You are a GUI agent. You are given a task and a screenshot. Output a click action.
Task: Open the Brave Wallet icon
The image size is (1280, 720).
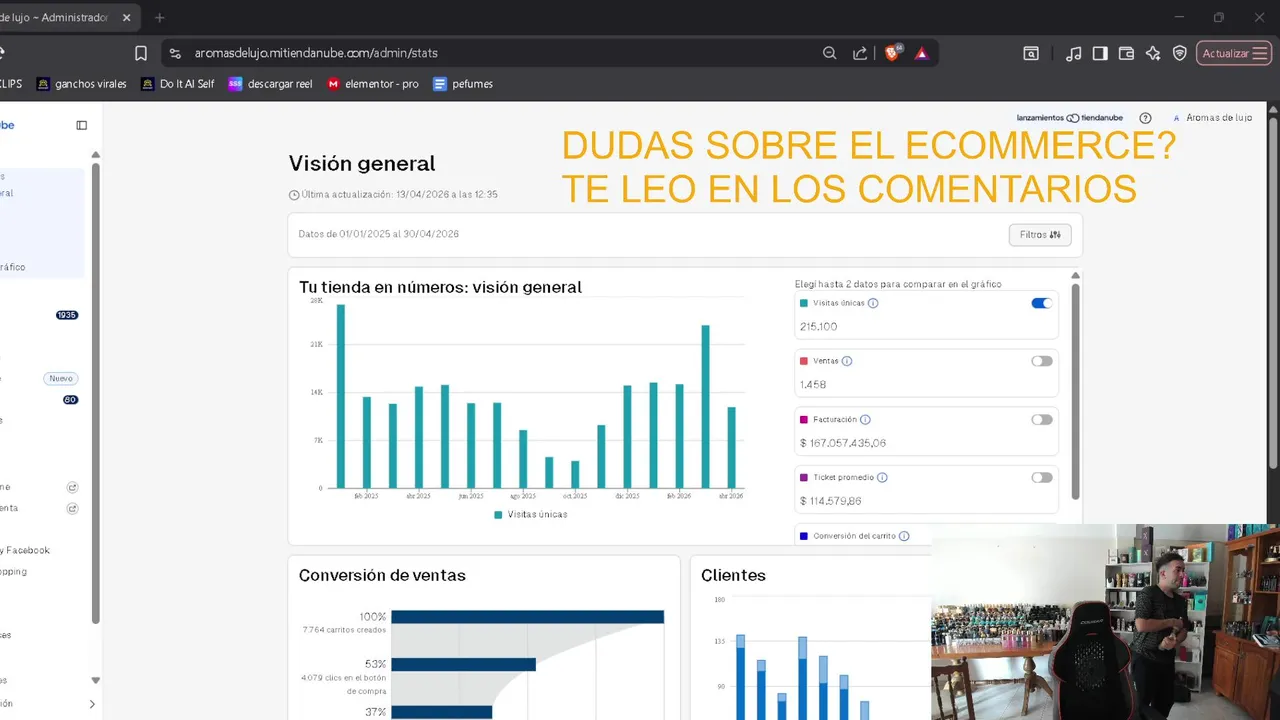pos(1126,53)
